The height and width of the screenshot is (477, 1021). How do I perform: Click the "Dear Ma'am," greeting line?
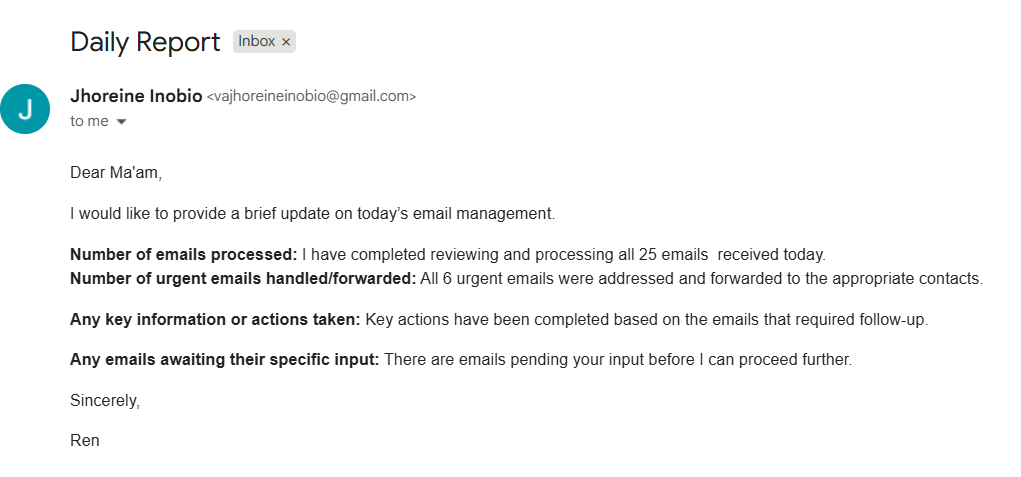115,173
